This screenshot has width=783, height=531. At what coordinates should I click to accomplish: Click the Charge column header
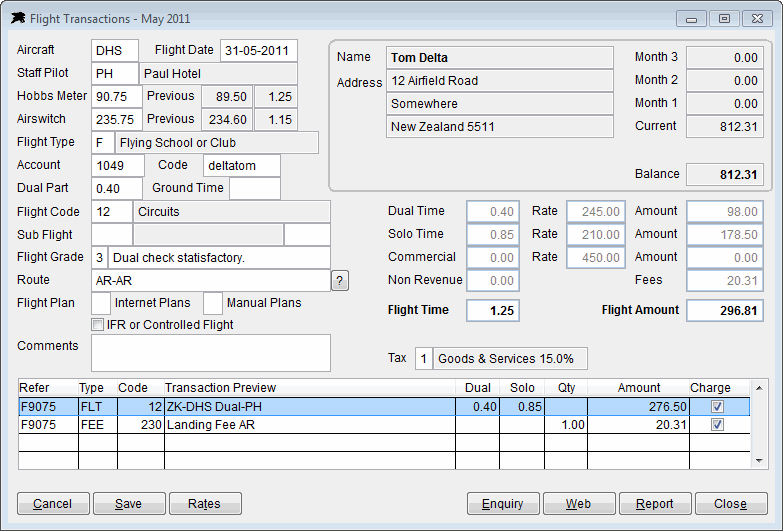(x=719, y=388)
